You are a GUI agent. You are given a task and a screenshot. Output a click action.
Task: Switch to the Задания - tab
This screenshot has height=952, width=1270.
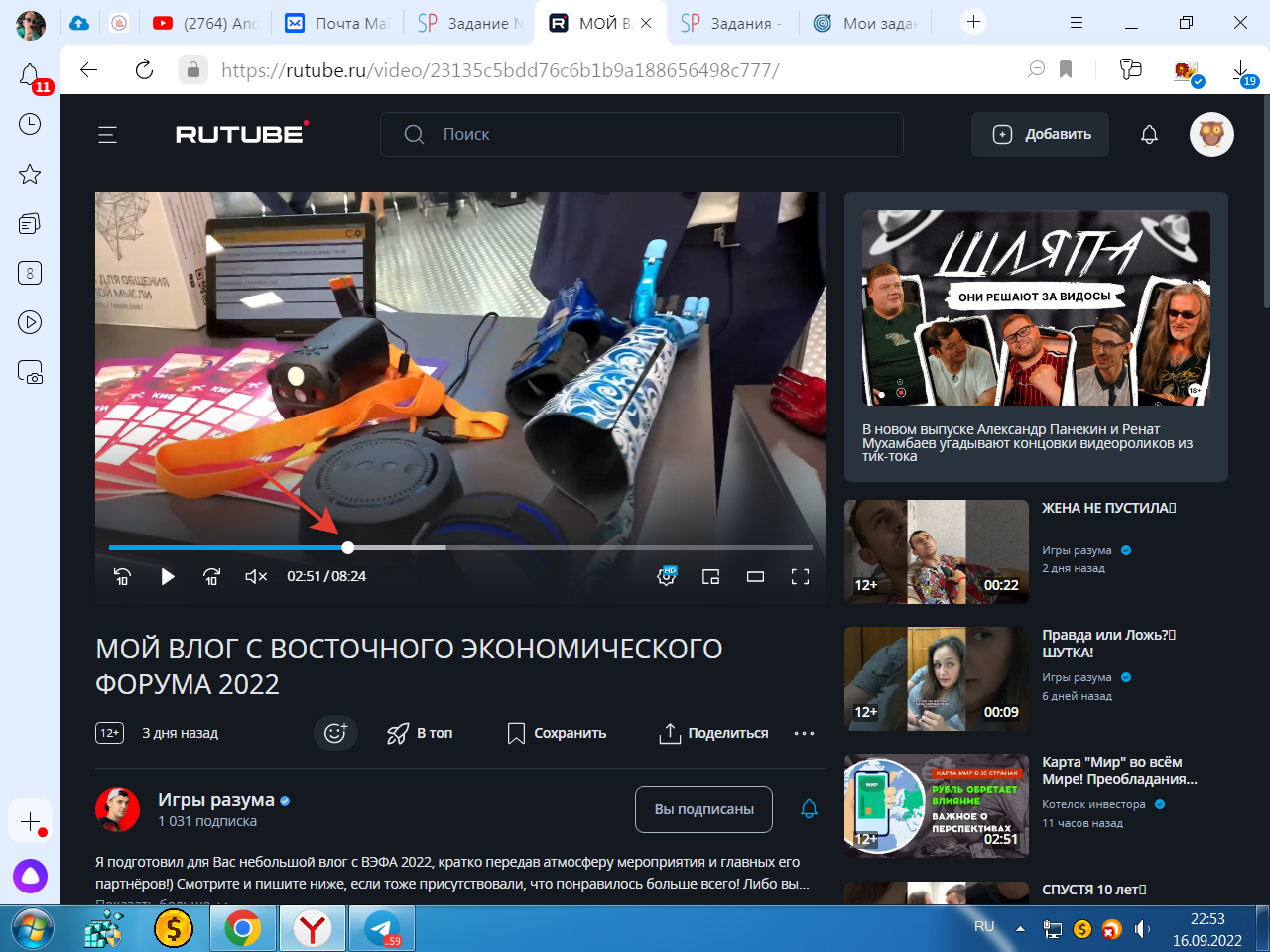coord(732,23)
